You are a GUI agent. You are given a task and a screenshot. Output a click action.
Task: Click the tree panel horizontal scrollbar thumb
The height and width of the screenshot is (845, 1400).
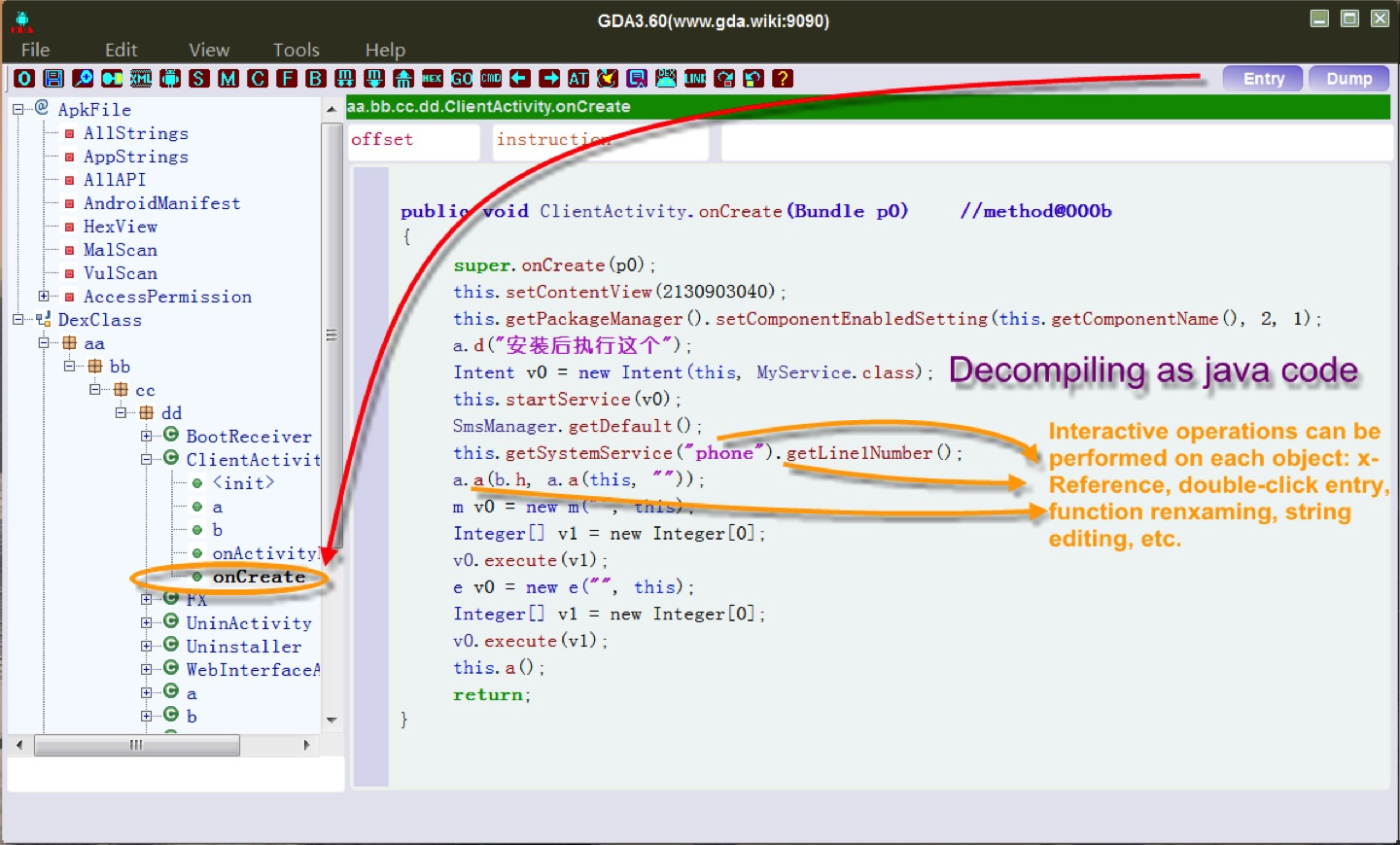[136, 745]
